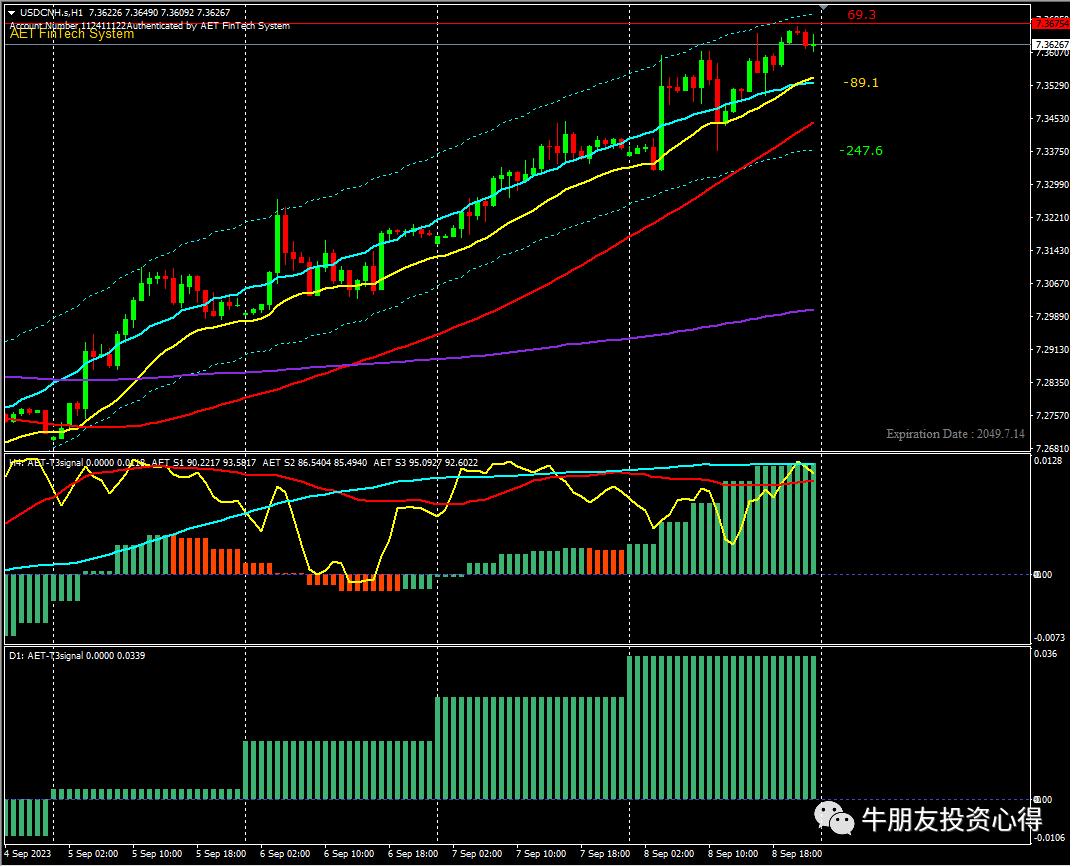Screen dimensions: 1078x867
Task: Click the WeChat logo in the watermark
Action: coord(834,819)
